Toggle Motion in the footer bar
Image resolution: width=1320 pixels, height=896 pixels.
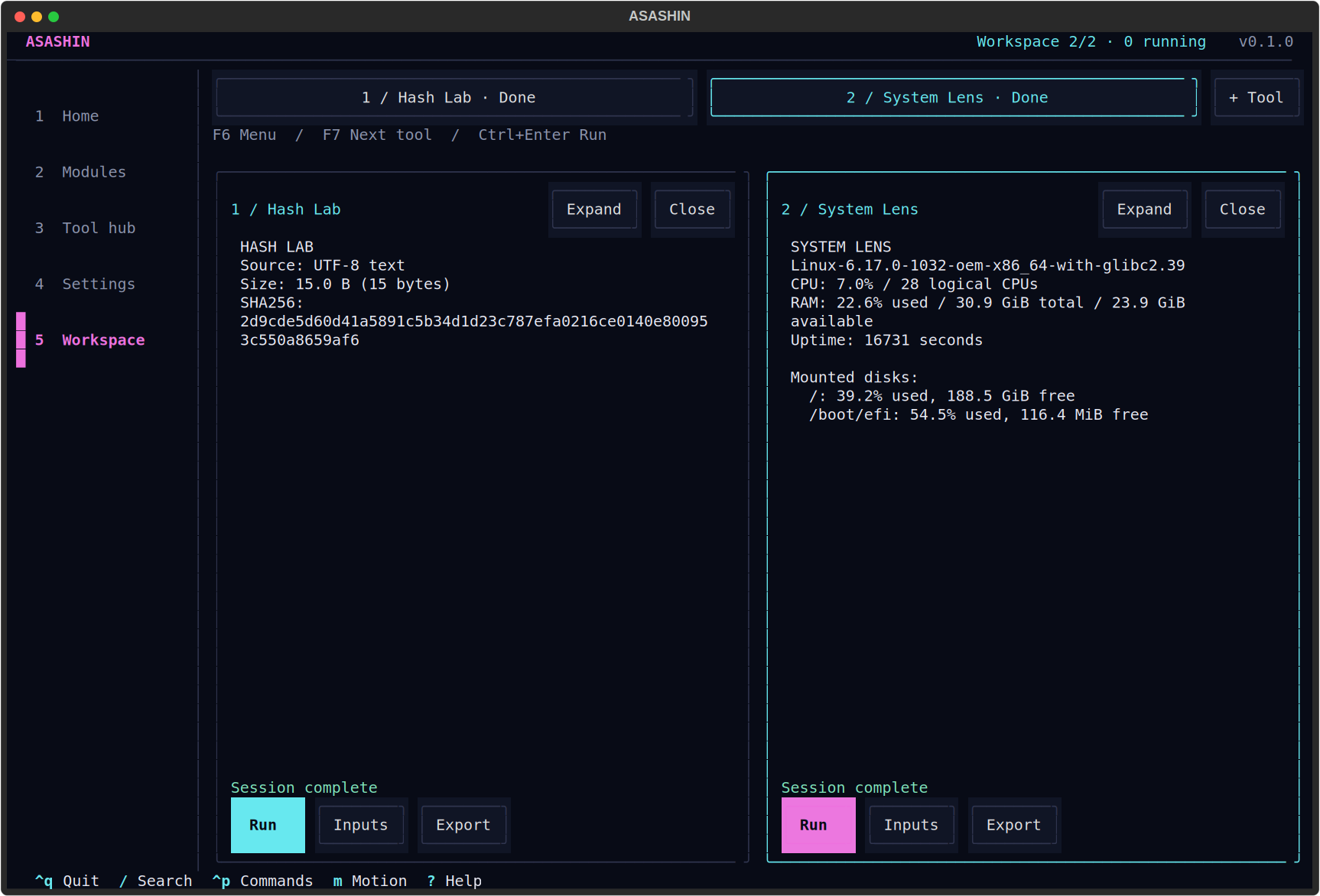(370, 881)
